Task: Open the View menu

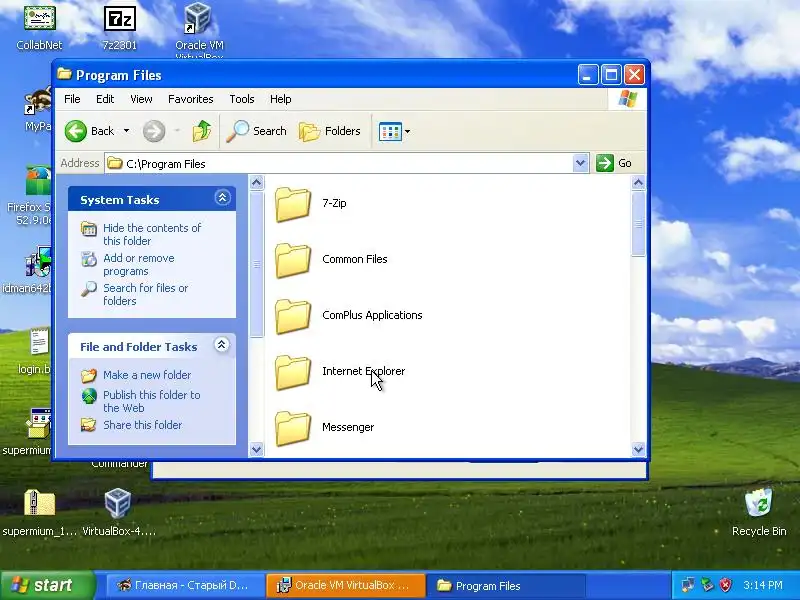Action: tap(141, 99)
